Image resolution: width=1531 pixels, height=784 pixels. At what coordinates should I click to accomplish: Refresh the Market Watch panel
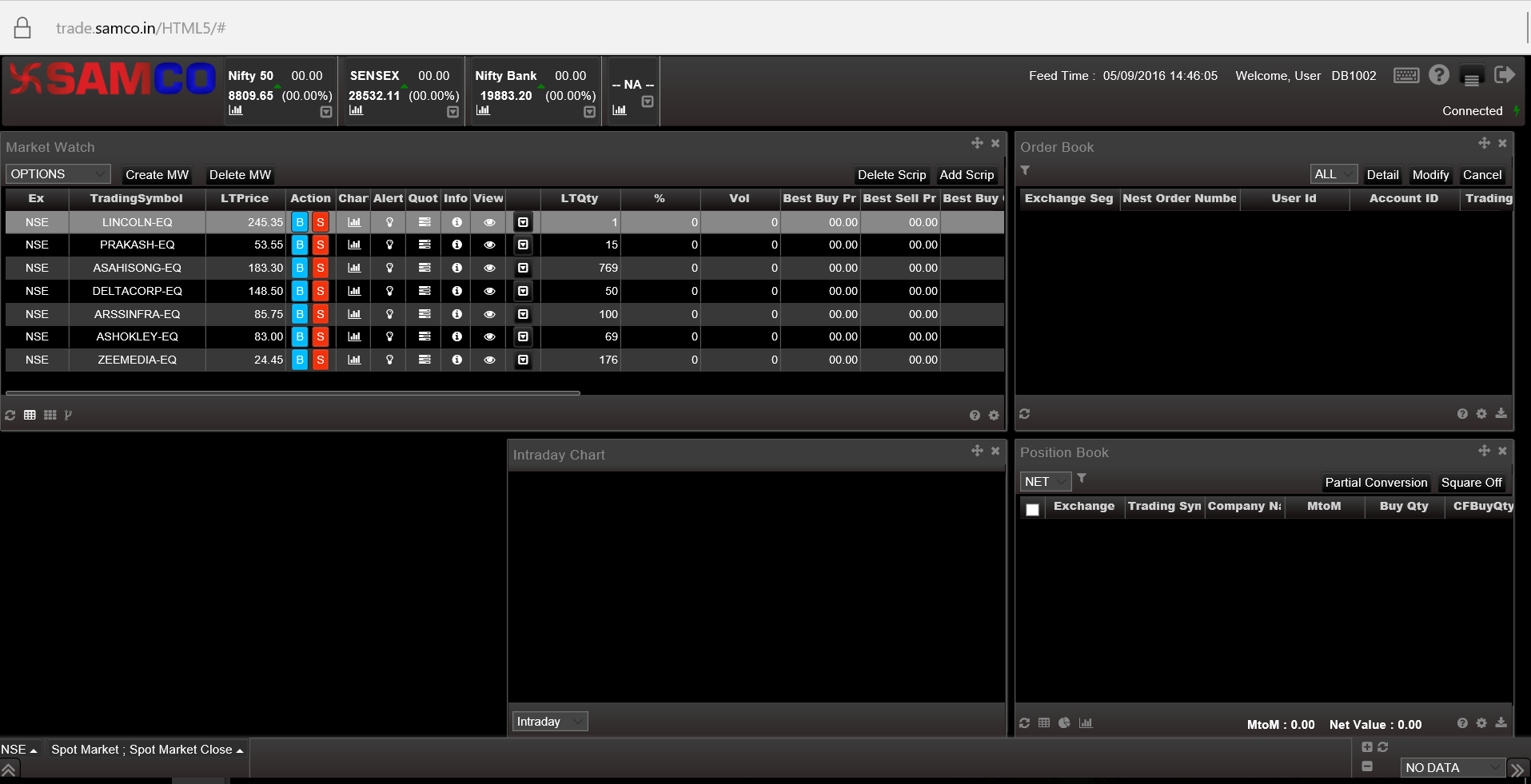pyautogui.click(x=10, y=415)
